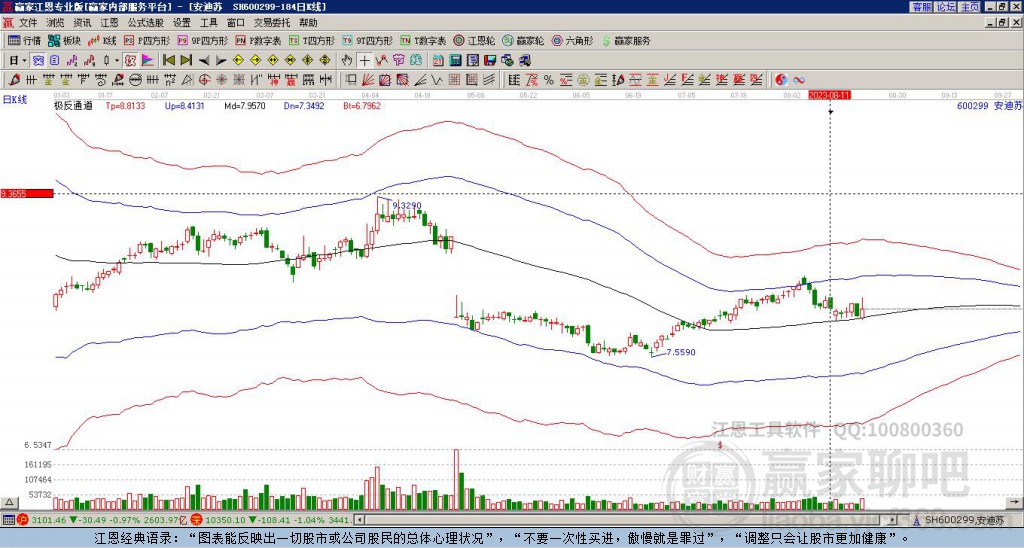Click the horizontal scrollbar right arrow

[893, 520]
